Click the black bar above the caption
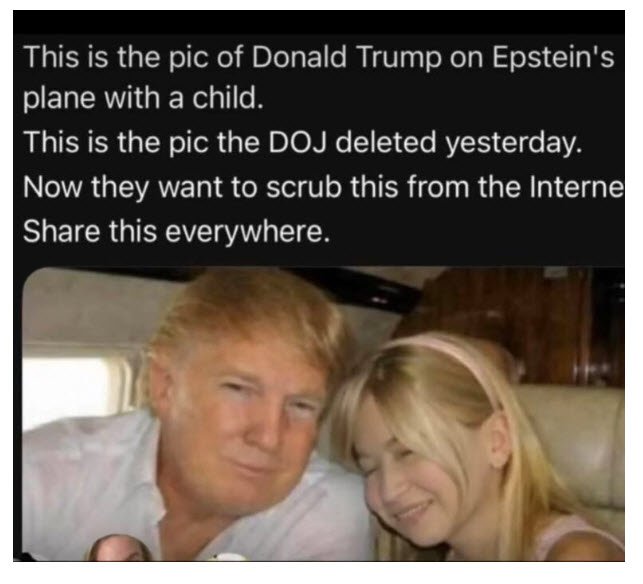Screen dimensions: 643x584 (319, 22)
